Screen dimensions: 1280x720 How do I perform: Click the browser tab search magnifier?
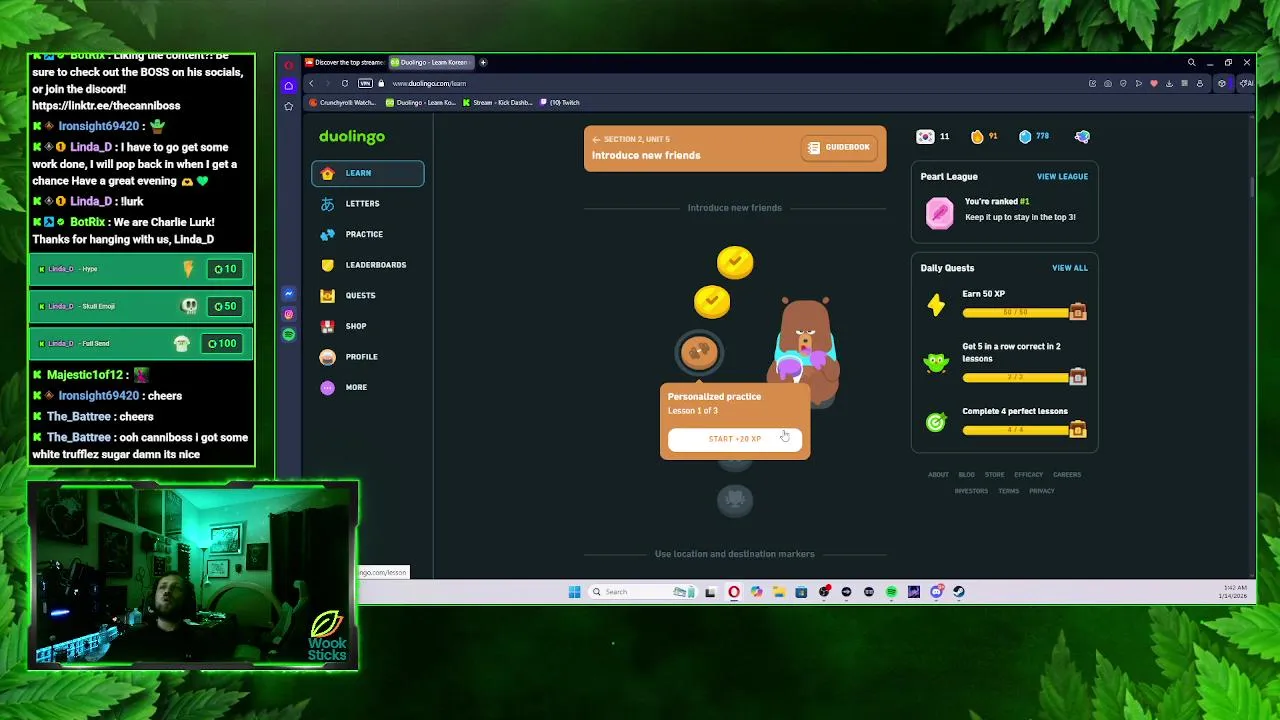pos(1191,62)
